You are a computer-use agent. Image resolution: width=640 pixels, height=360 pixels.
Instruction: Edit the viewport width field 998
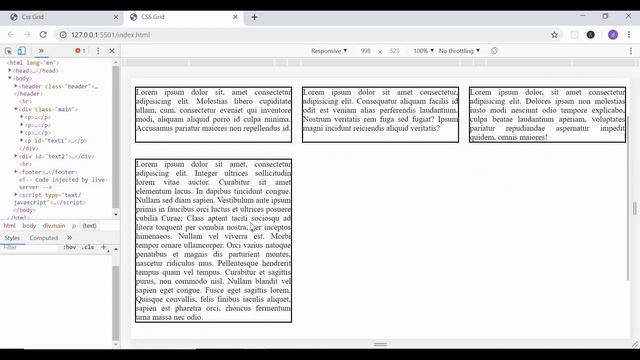point(366,51)
